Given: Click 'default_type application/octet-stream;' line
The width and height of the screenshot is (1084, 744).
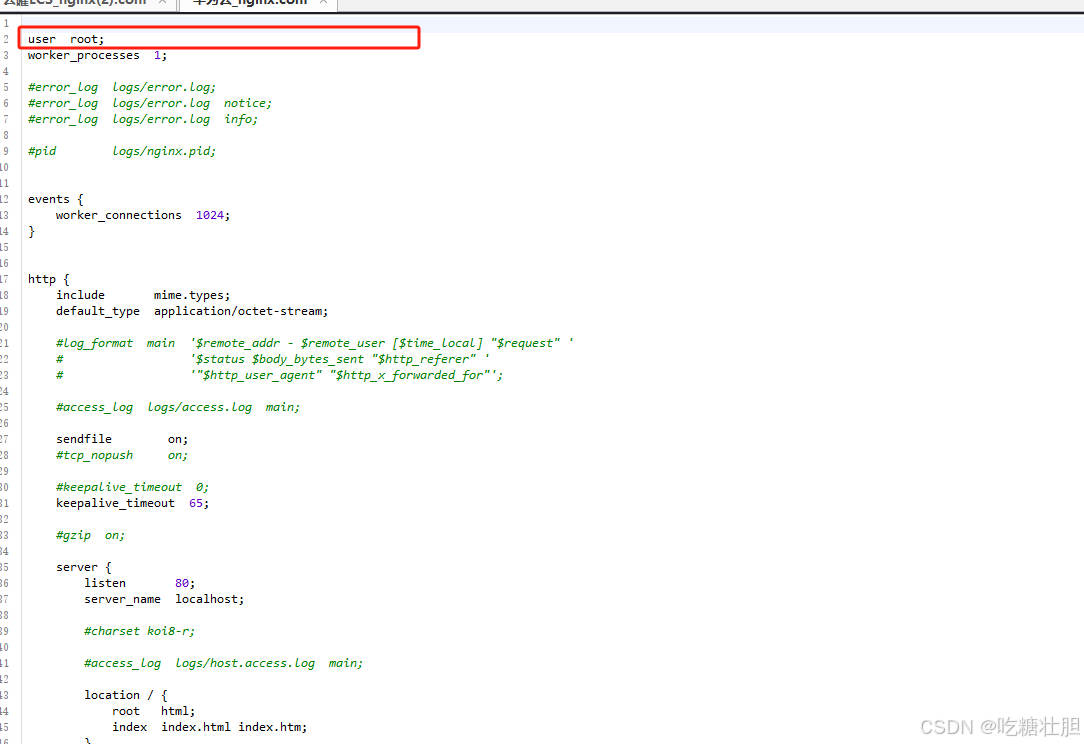Looking at the screenshot, I should coord(192,311).
